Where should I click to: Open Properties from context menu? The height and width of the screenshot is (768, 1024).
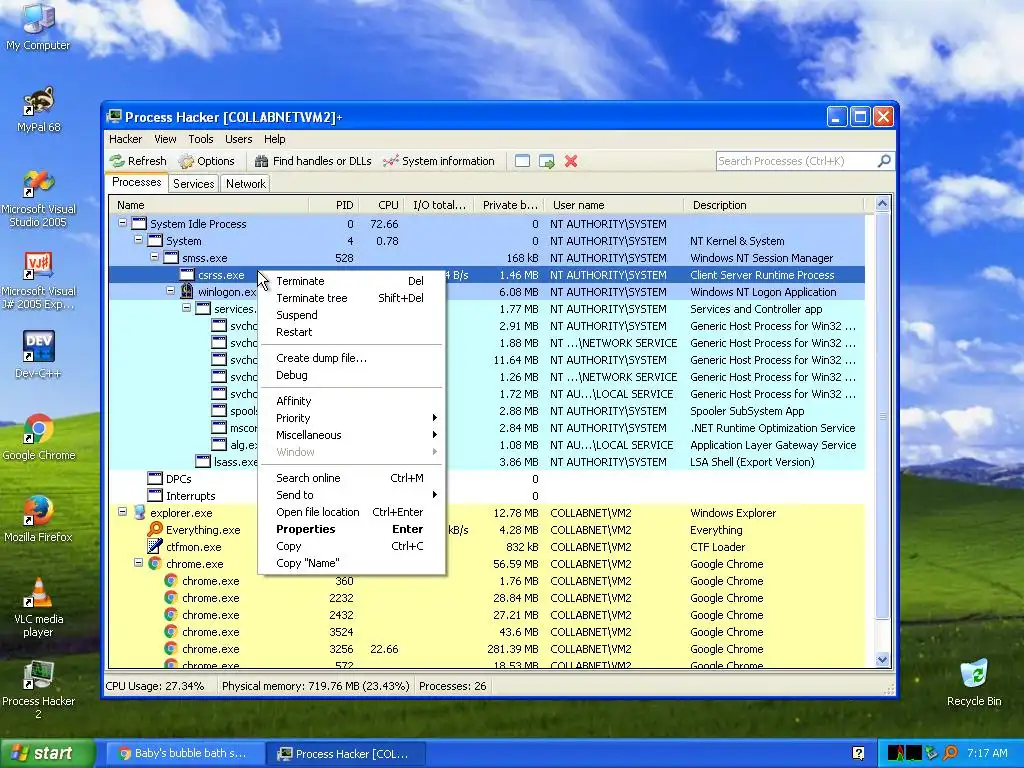pos(351,529)
